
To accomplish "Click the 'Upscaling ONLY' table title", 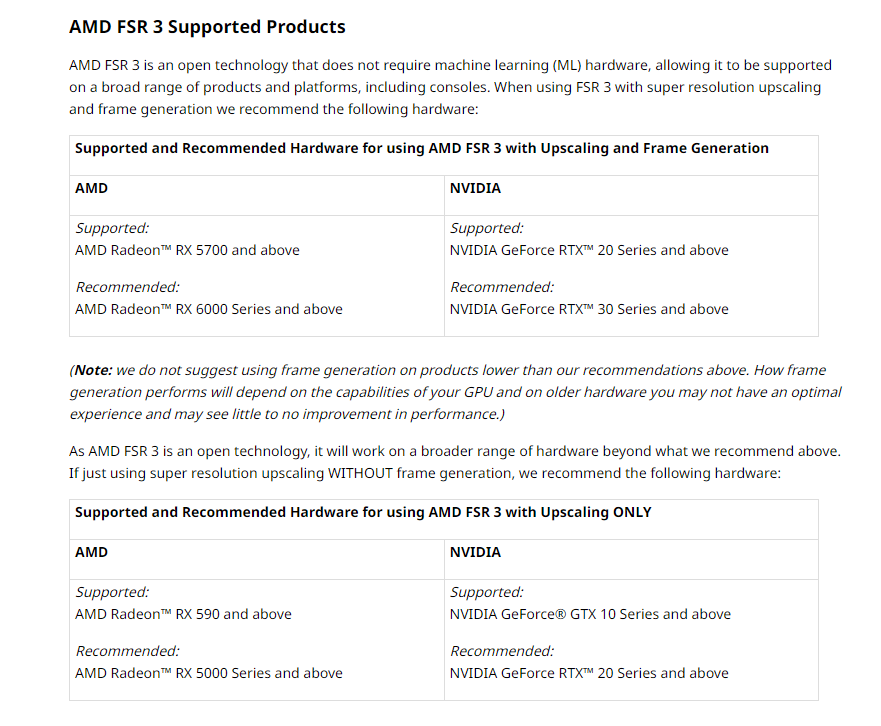I will click(x=362, y=512).
